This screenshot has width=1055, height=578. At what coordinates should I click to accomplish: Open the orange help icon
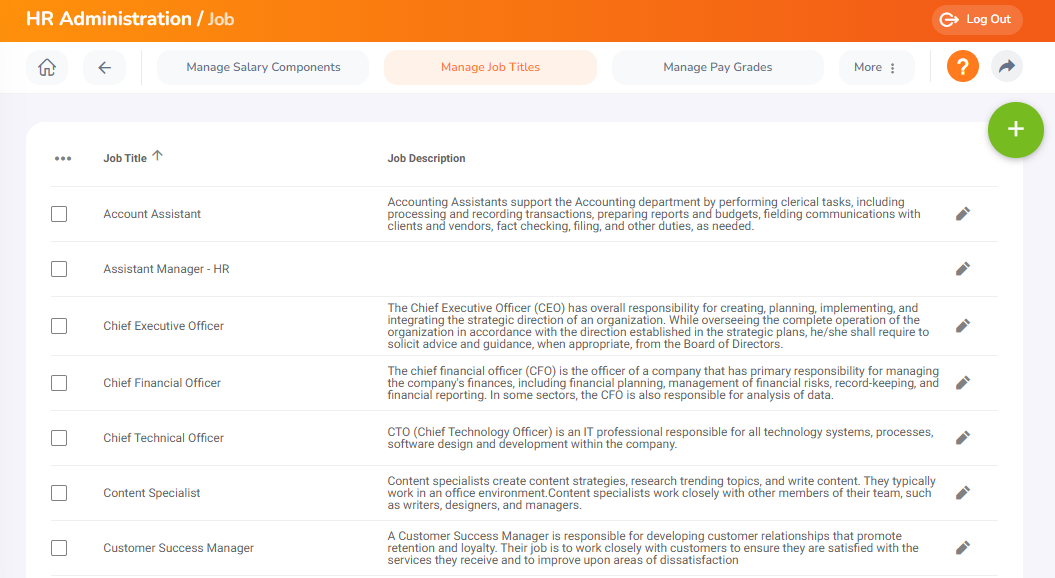pyautogui.click(x=962, y=66)
